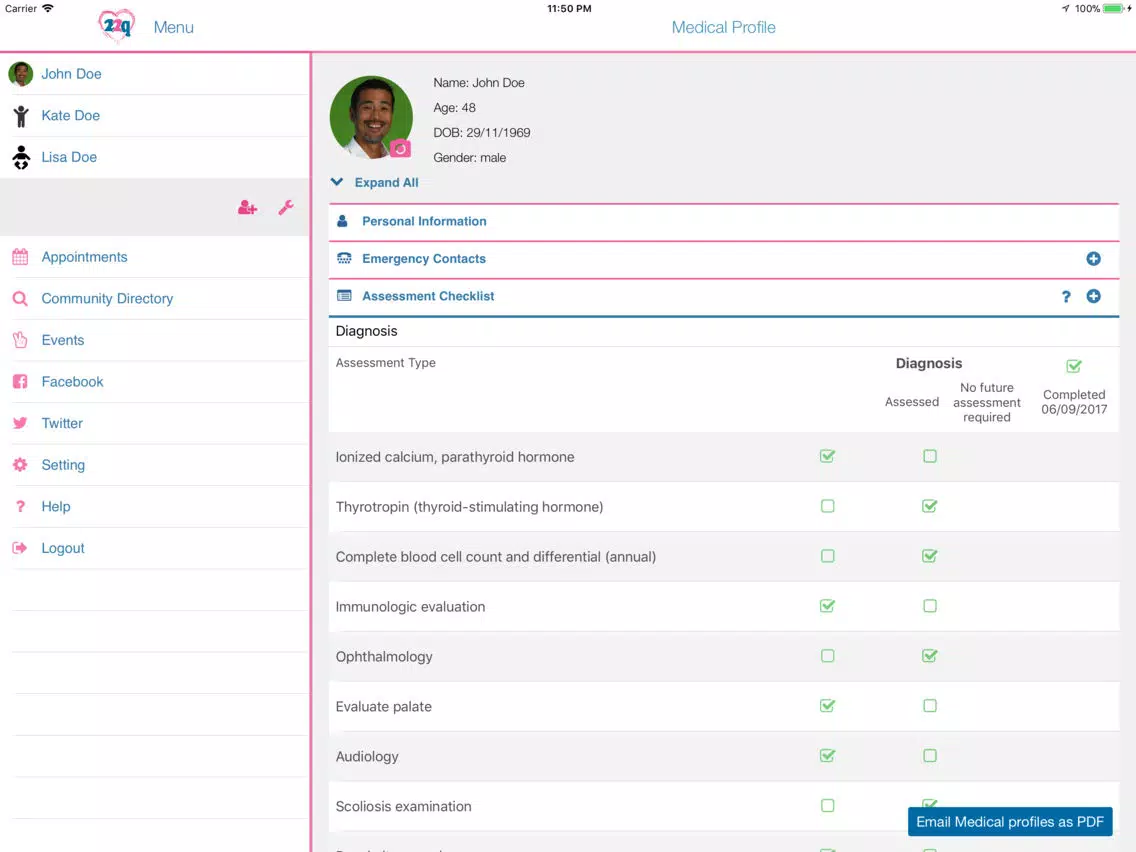Click the Expand All link text
Image resolution: width=1136 pixels, height=852 pixels.
(x=386, y=183)
